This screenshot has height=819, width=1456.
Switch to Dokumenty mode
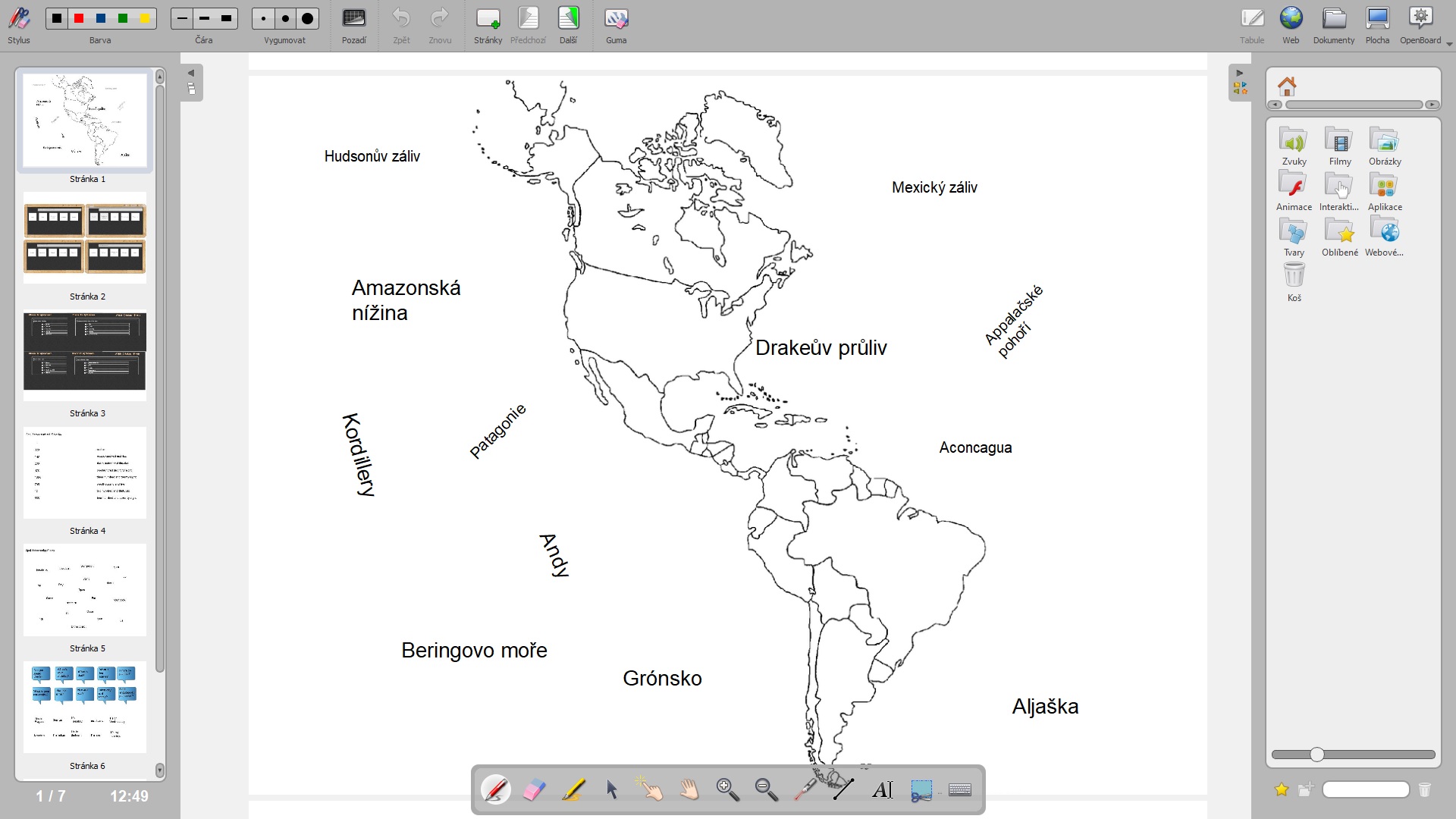(1335, 25)
